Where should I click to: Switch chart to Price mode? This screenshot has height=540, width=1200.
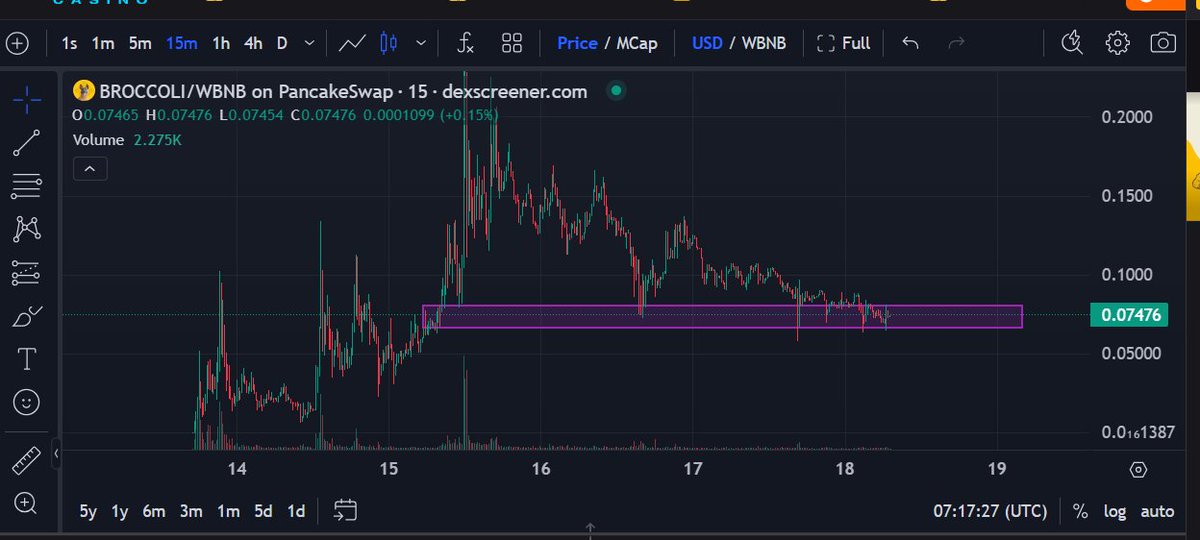577,44
